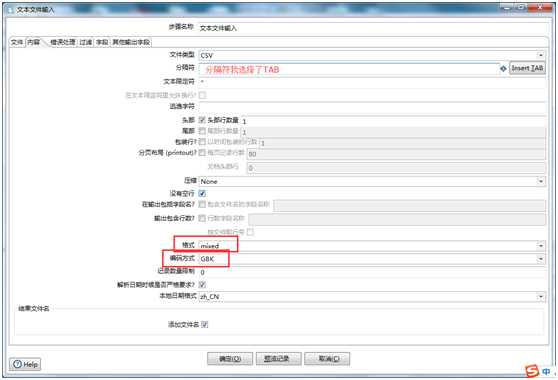Open the 错误处理 tab
The height and width of the screenshot is (380, 558).
click(63, 42)
